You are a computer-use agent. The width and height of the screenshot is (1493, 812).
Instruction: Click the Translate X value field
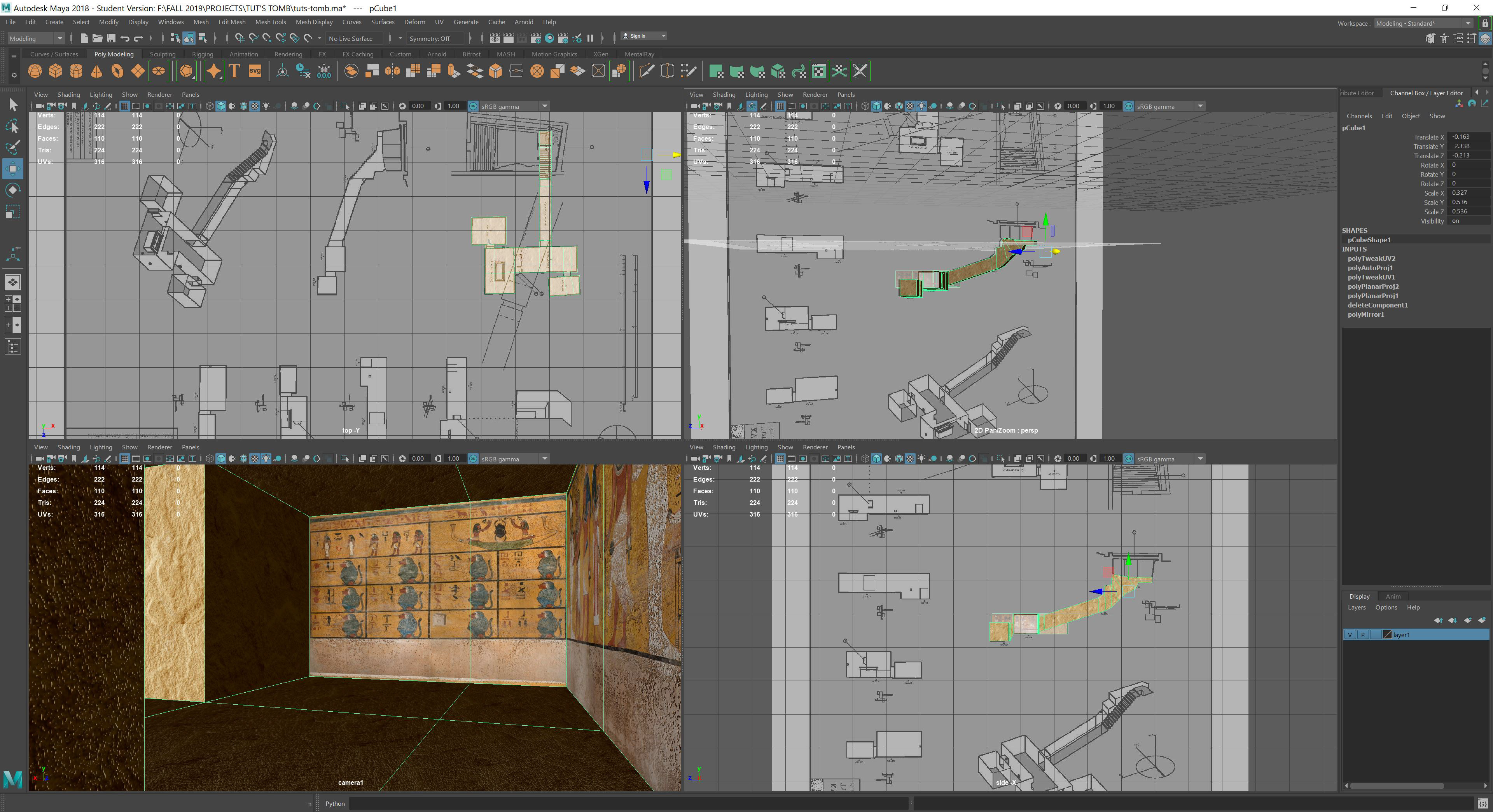[1468, 137]
